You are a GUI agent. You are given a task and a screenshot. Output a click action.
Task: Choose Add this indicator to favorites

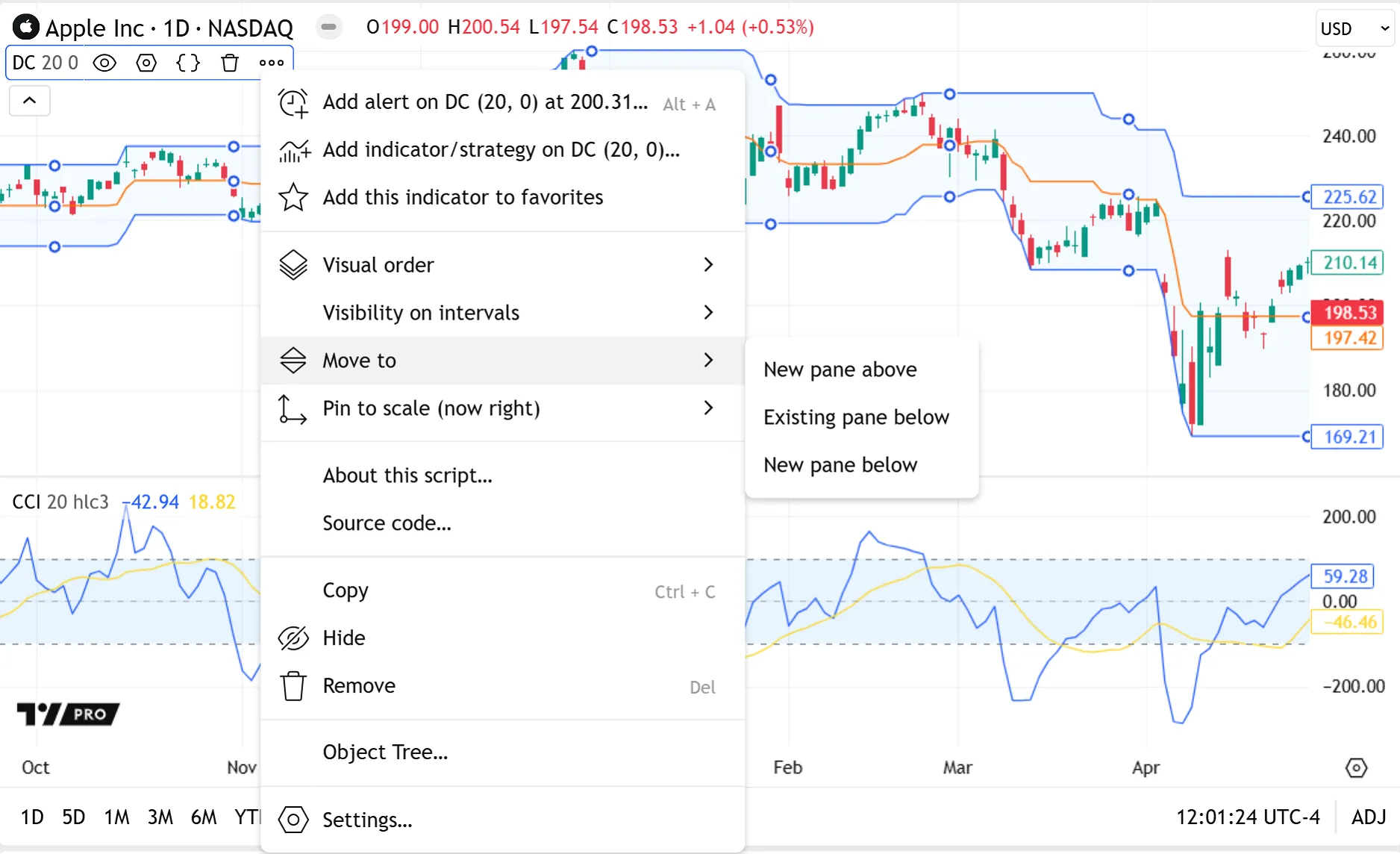pyautogui.click(x=463, y=198)
